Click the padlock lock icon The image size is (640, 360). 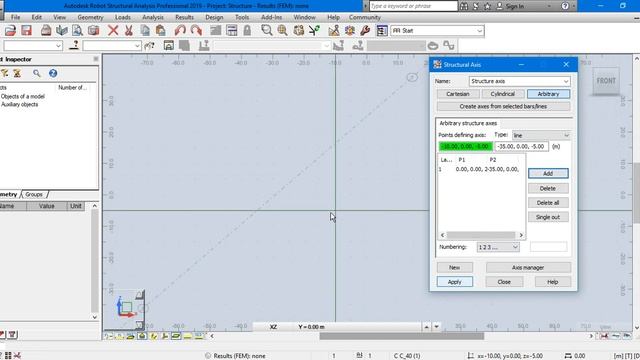247,31
